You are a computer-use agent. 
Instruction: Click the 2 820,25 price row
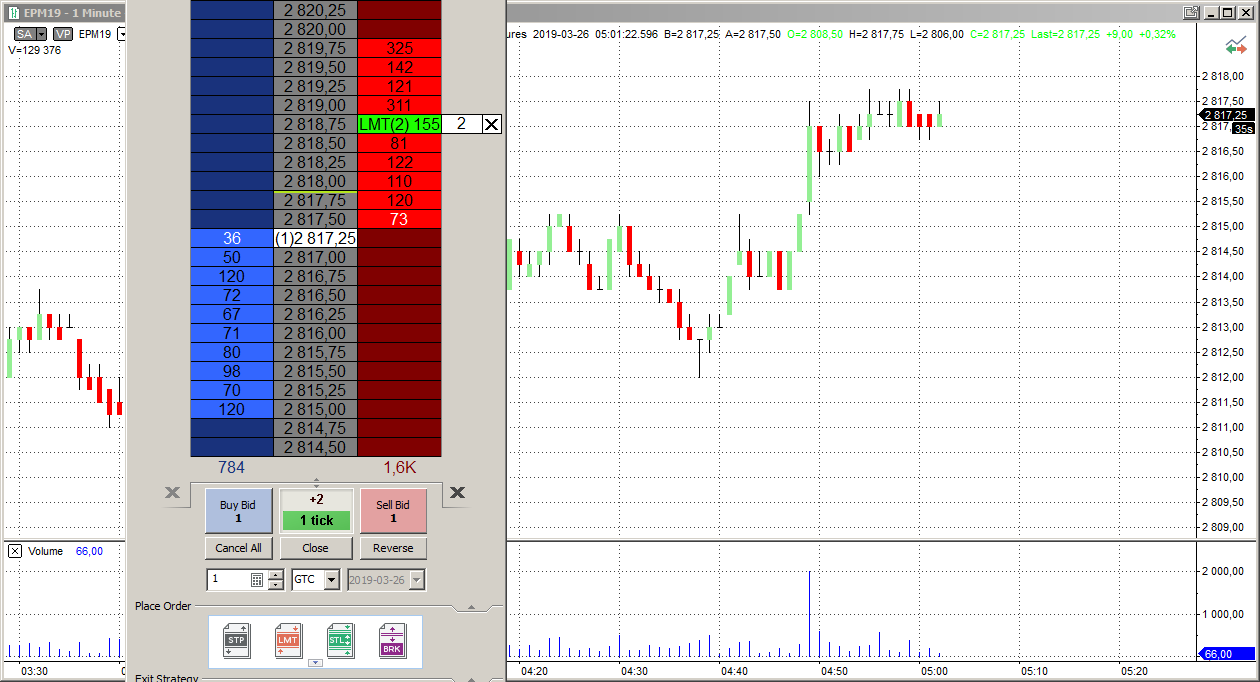click(x=315, y=9)
